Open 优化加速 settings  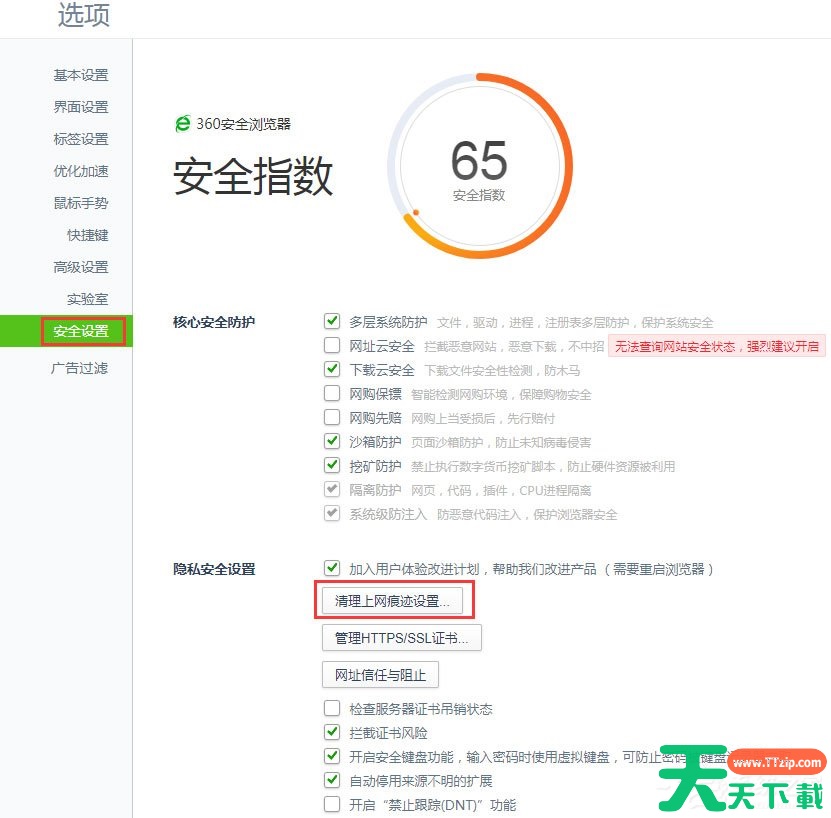[80, 171]
